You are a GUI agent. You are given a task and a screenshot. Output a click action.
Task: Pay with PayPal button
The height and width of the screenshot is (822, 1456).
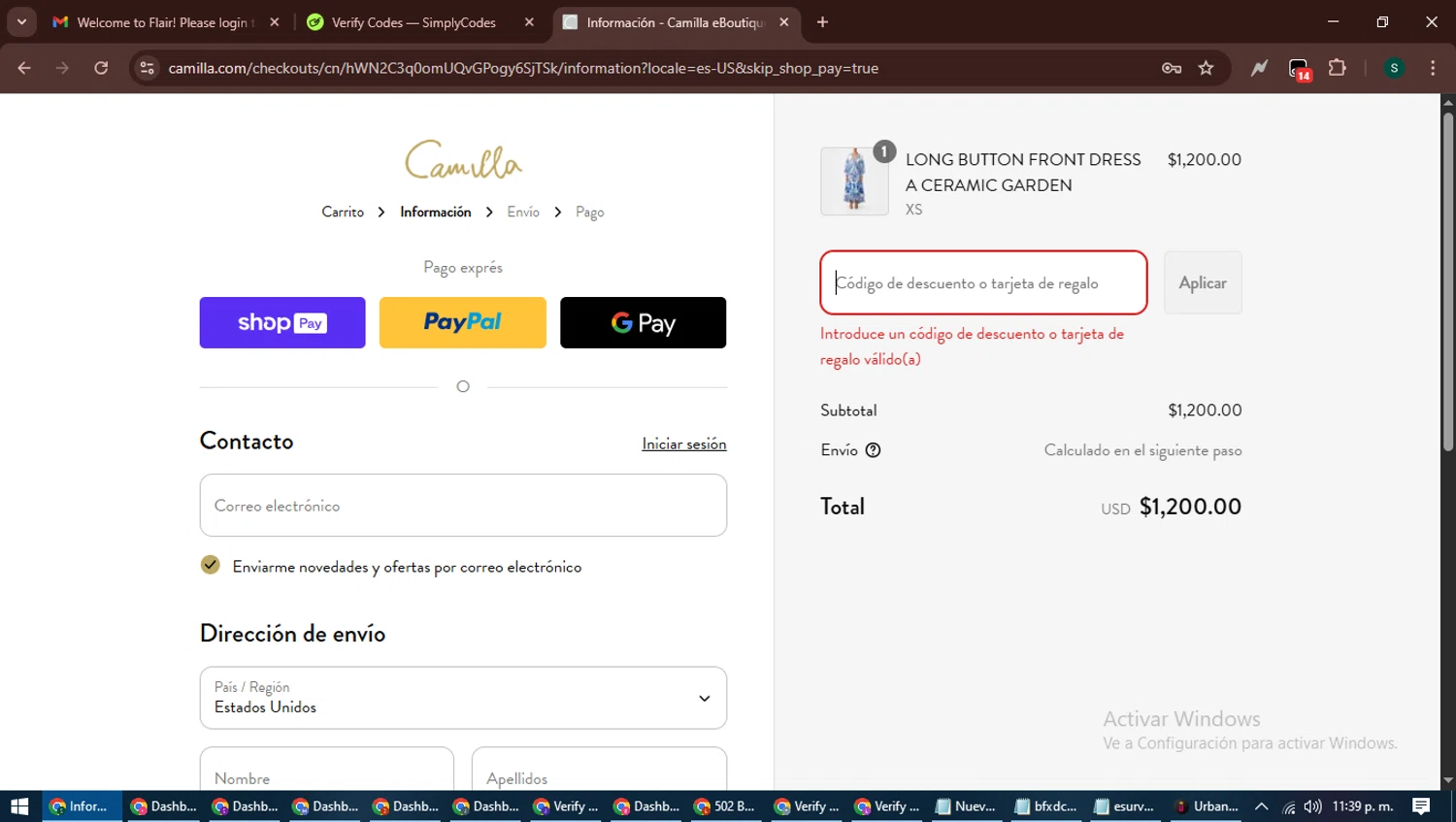coord(463,322)
